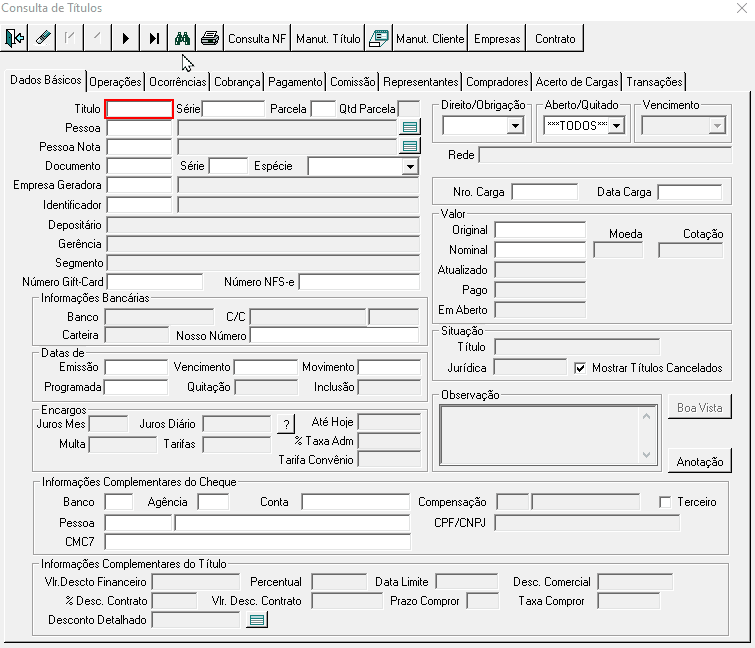Check the Terceiro checkbox
755x648 pixels.
point(665,502)
